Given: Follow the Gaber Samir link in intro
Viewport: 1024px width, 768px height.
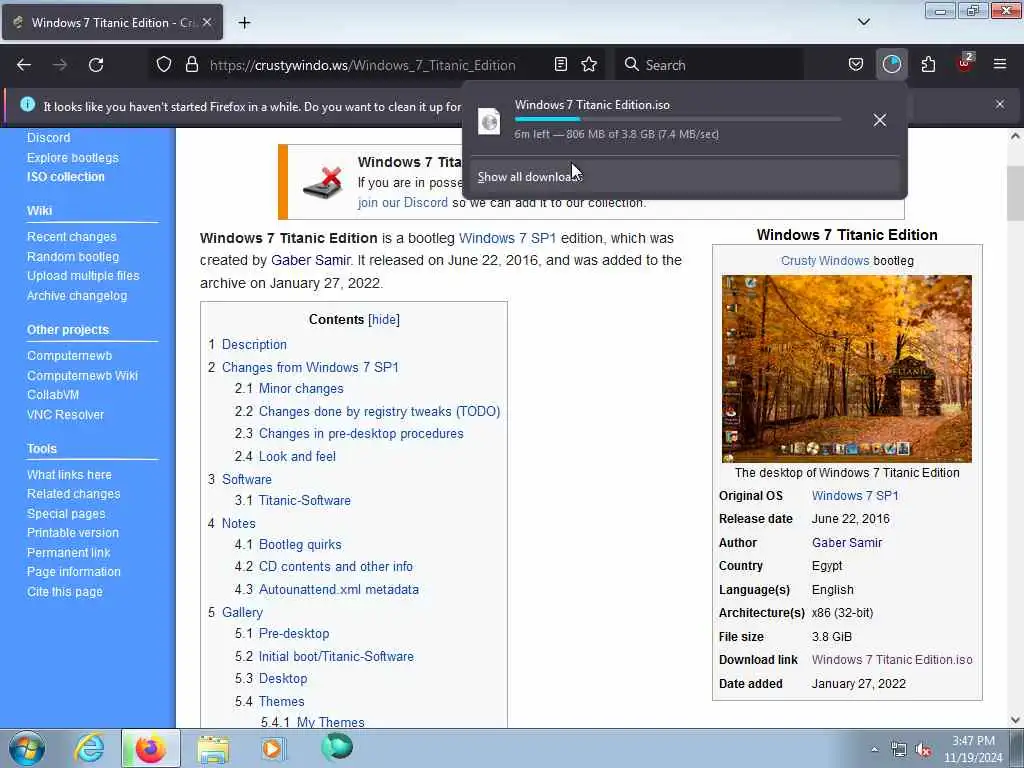Looking at the screenshot, I should click(311, 260).
